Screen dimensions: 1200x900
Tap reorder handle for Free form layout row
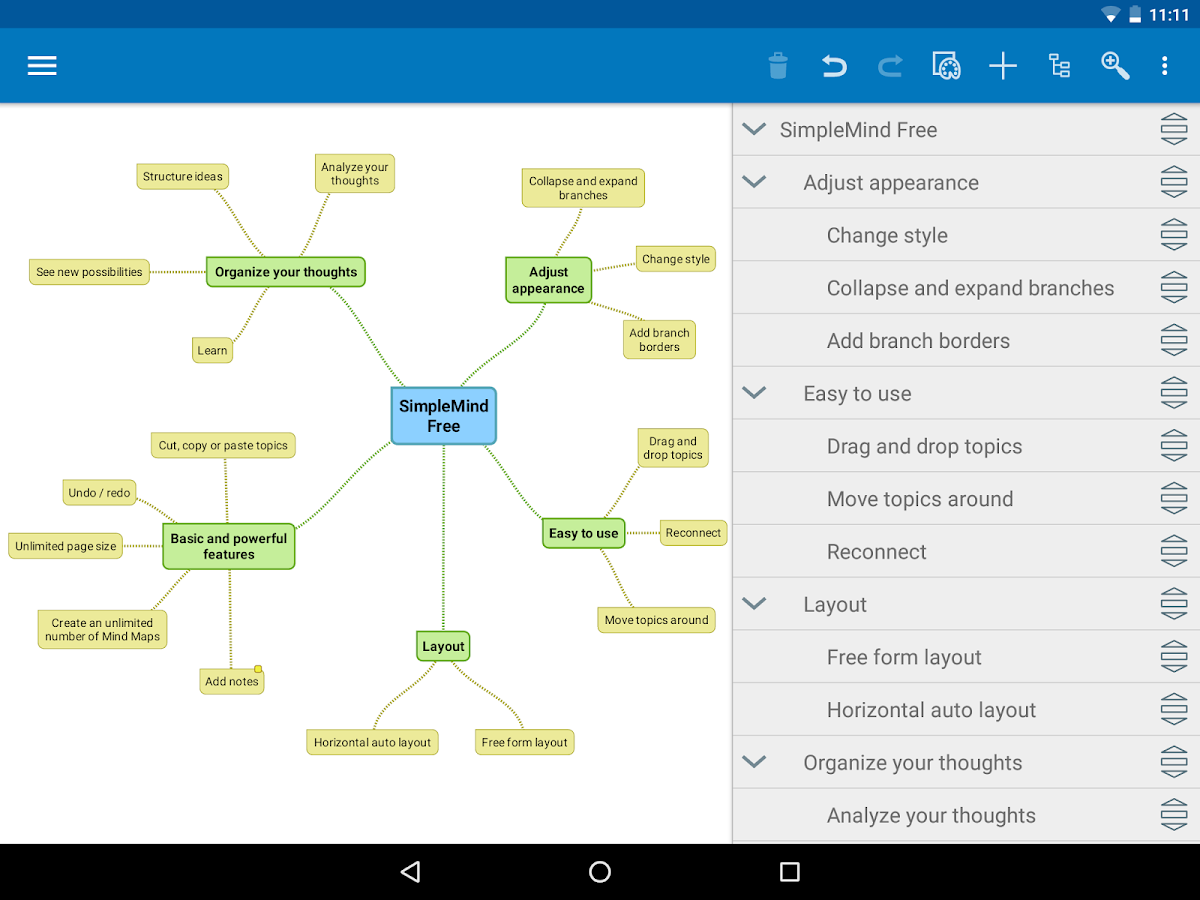tap(1174, 658)
